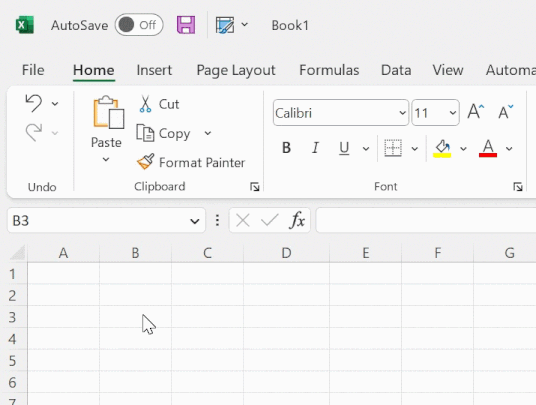Expand the Paste options arrow
Screen dimensions: 536x405
tap(106, 159)
